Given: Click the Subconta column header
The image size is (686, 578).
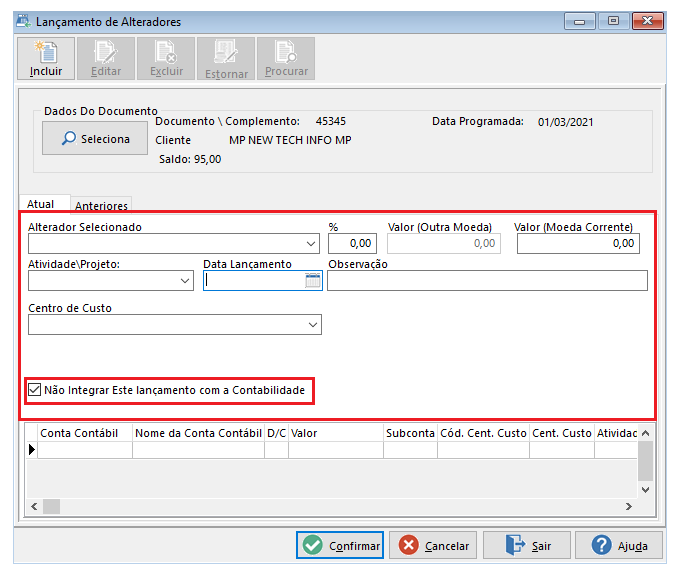Looking at the screenshot, I should point(410,433).
